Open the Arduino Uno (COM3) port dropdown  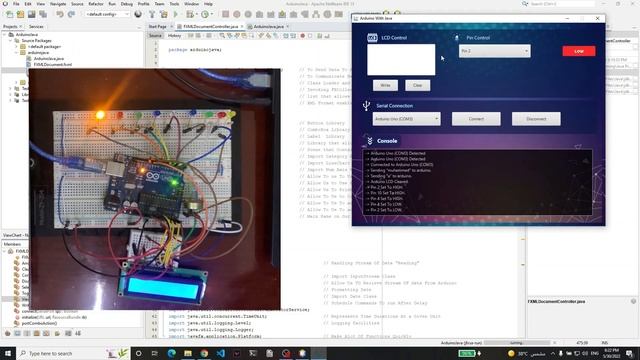click(406, 119)
